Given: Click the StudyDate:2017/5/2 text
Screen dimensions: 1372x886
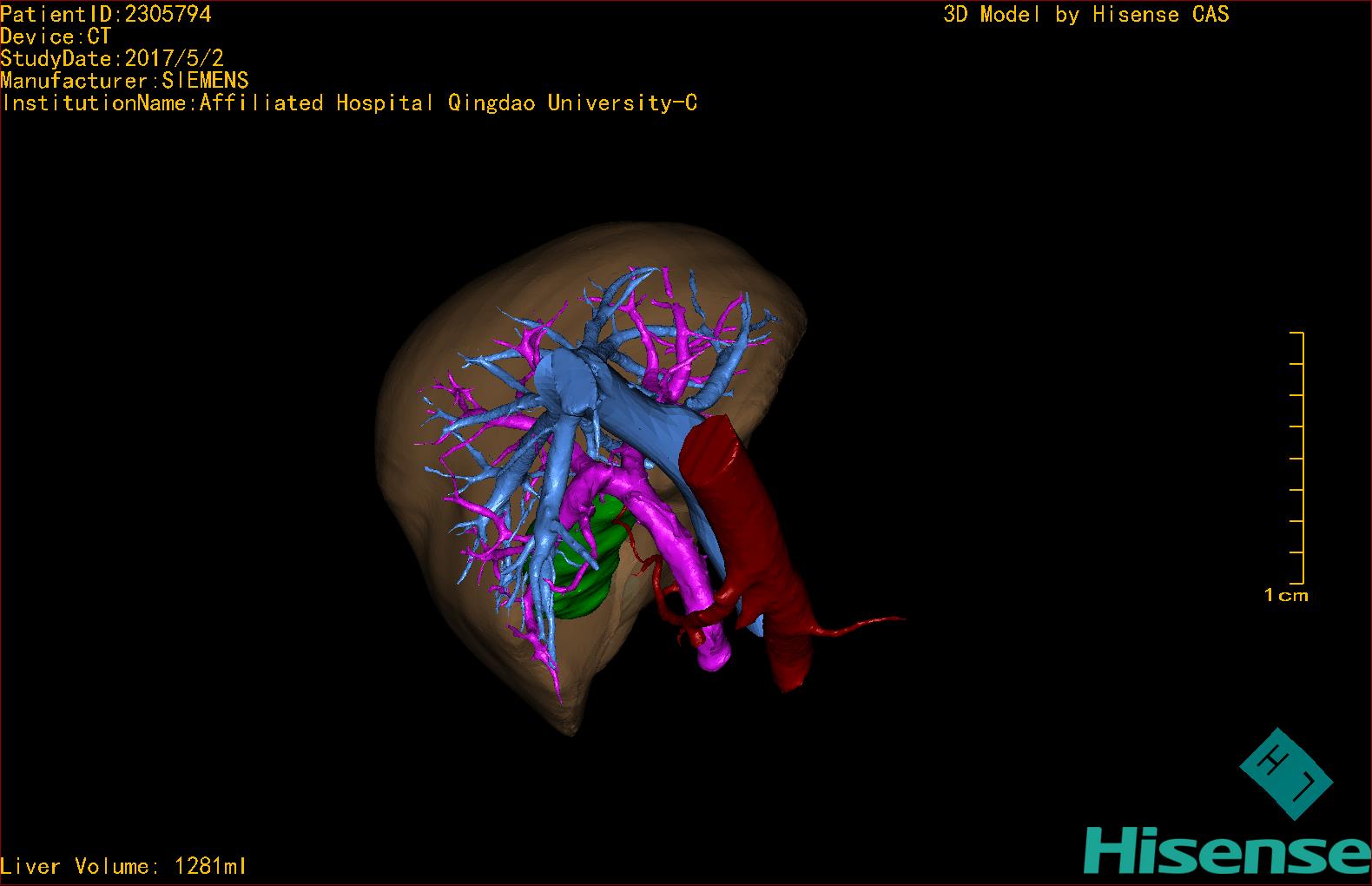Looking at the screenshot, I should [x=112, y=58].
